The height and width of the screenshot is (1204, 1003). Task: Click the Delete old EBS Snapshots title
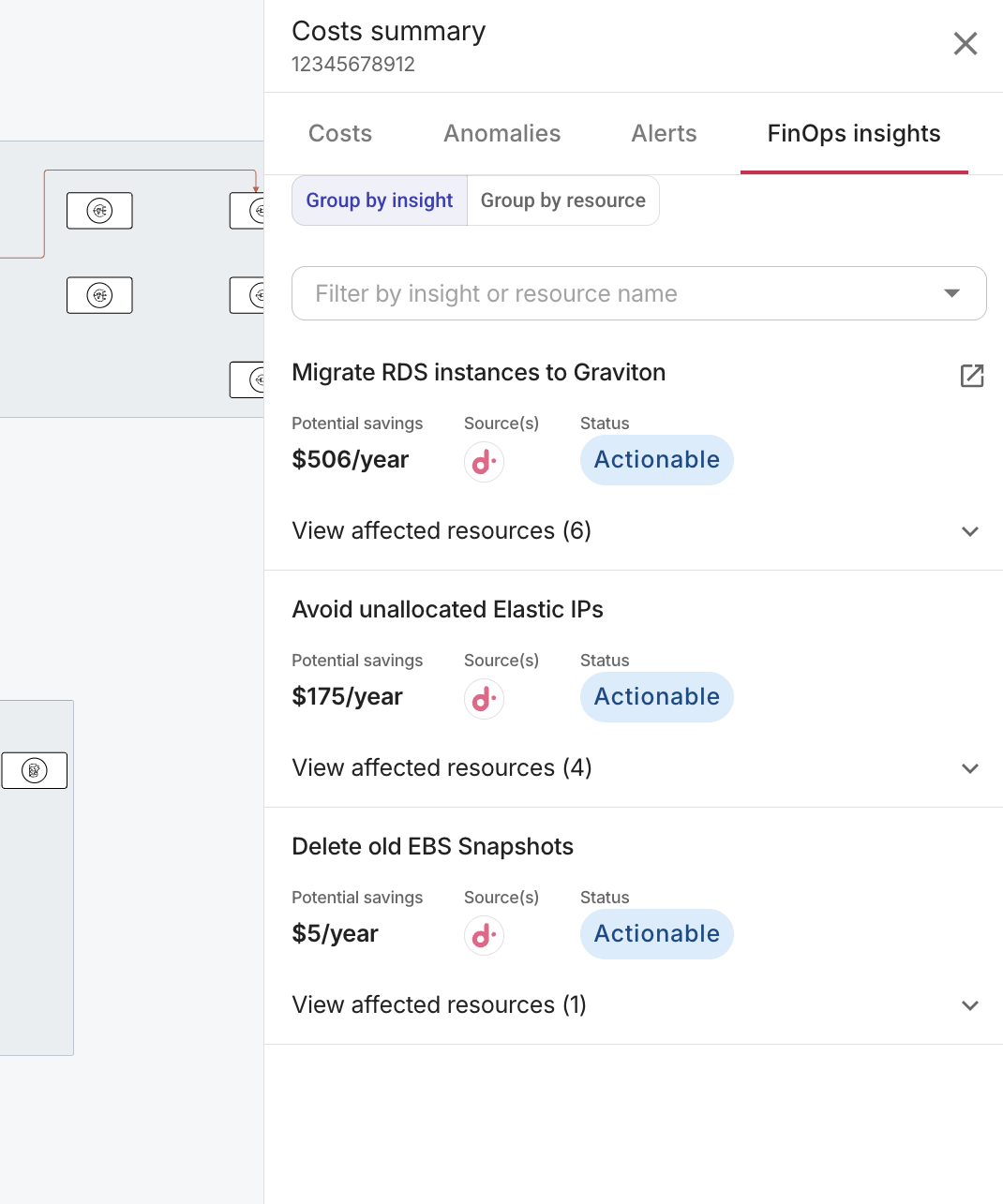(x=433, y=846)
